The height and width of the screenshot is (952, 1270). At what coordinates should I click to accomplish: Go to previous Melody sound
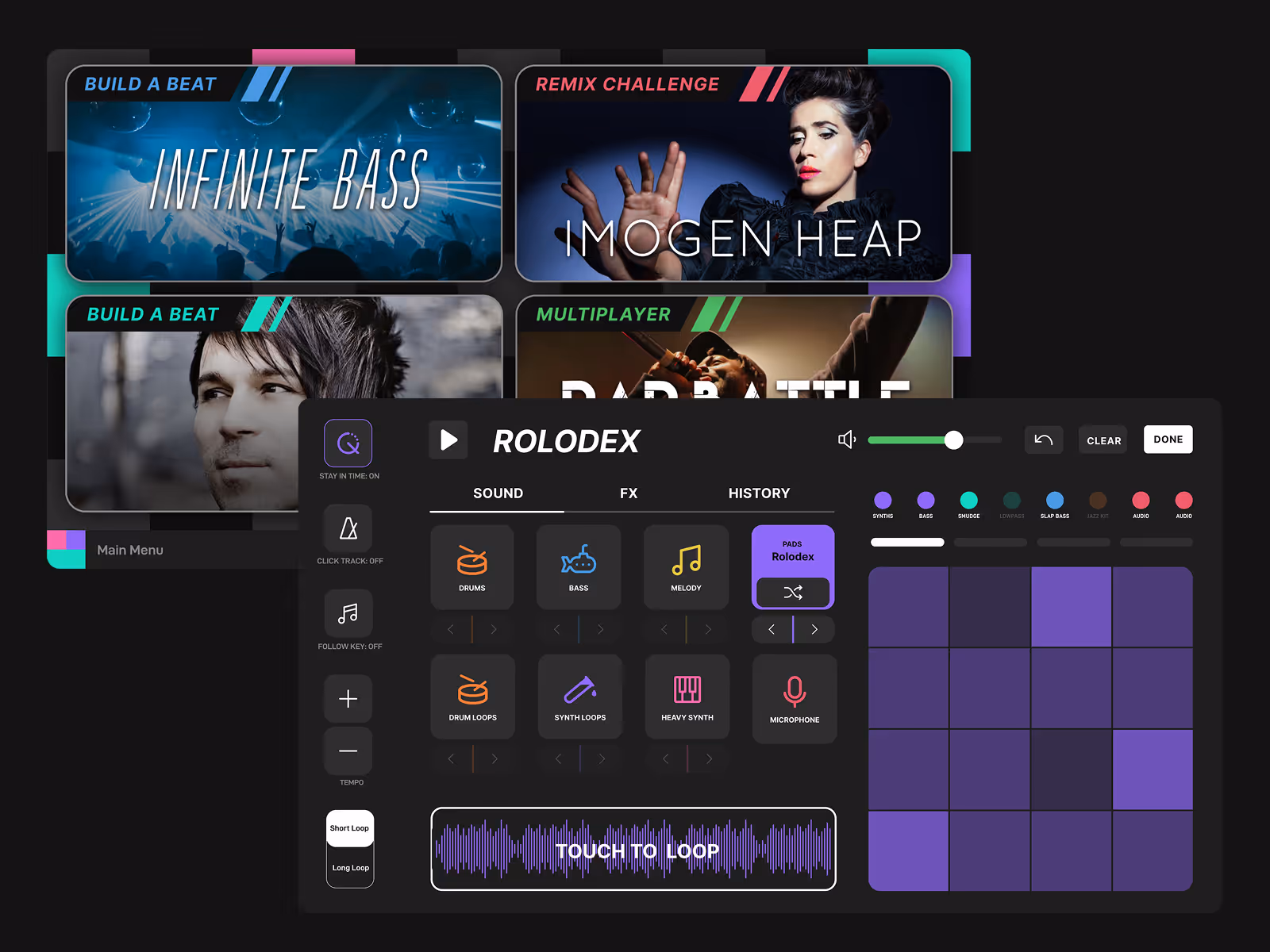664,629
